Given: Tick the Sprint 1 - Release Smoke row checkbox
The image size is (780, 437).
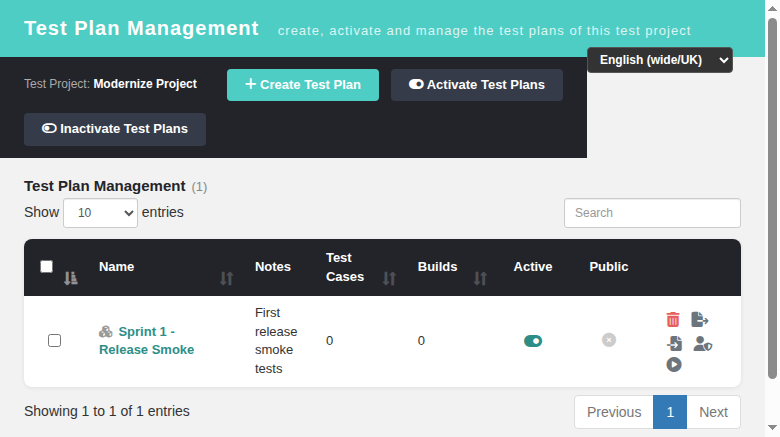Looking at the screenshot, I should click(x=54, y=340).
